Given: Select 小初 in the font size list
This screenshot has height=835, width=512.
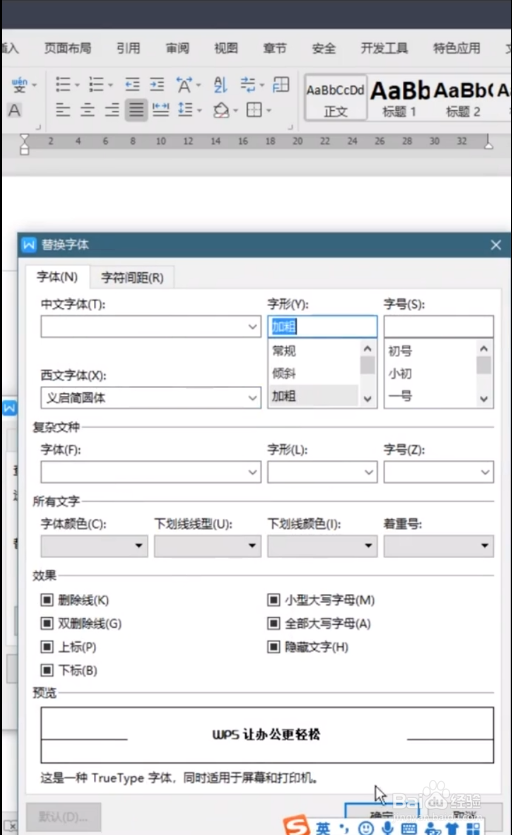Looking at the screenshot, I should click(x=430, y=373).
